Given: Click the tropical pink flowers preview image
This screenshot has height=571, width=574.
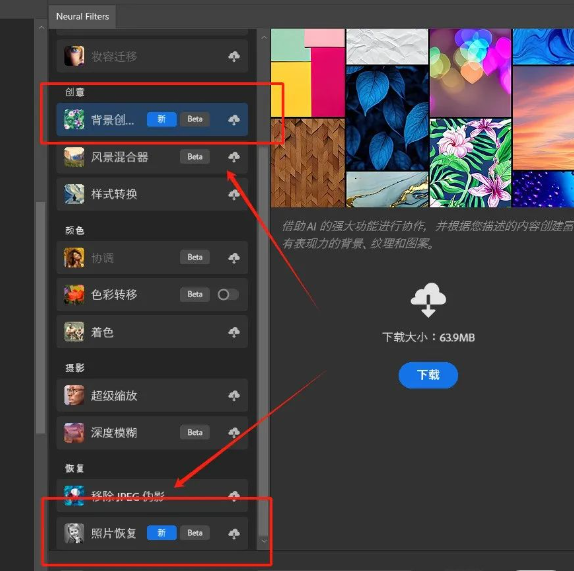Looking at the screenshot, I should [470, 163].
